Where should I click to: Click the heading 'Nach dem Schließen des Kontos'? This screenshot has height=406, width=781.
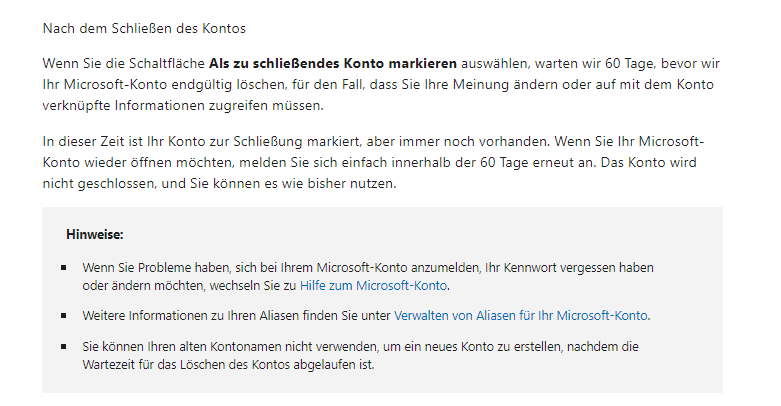[x=144, y=28]
